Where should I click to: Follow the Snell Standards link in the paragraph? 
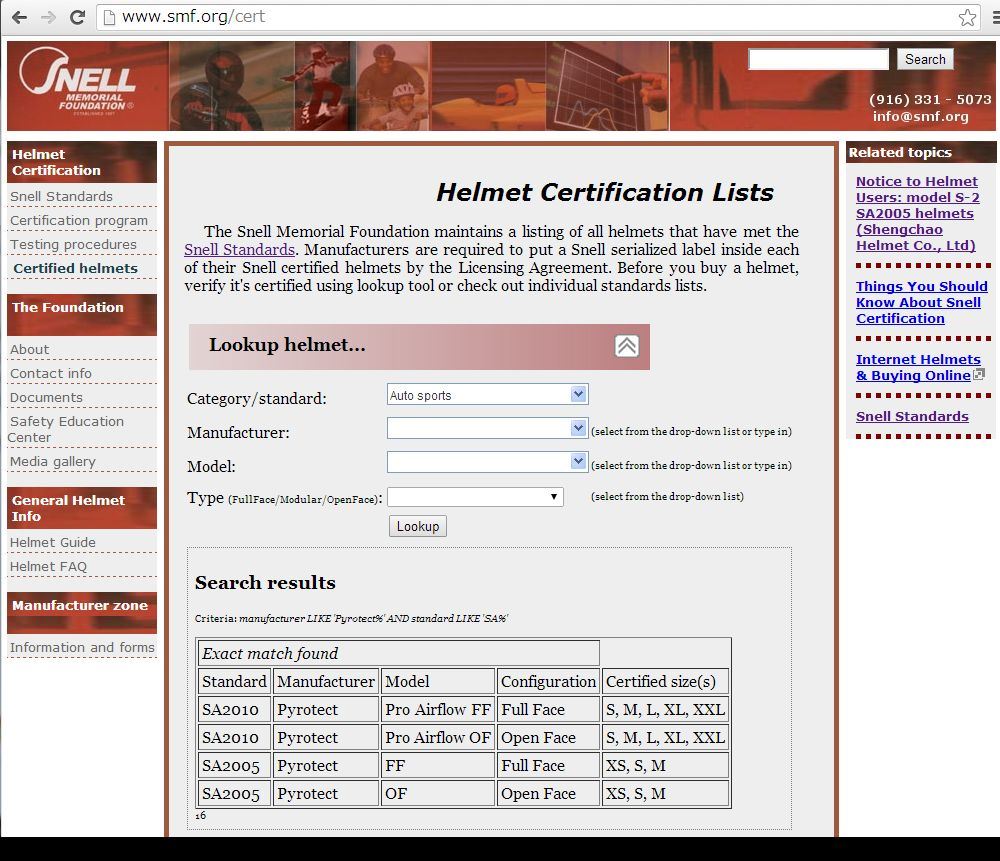[239, 249]
